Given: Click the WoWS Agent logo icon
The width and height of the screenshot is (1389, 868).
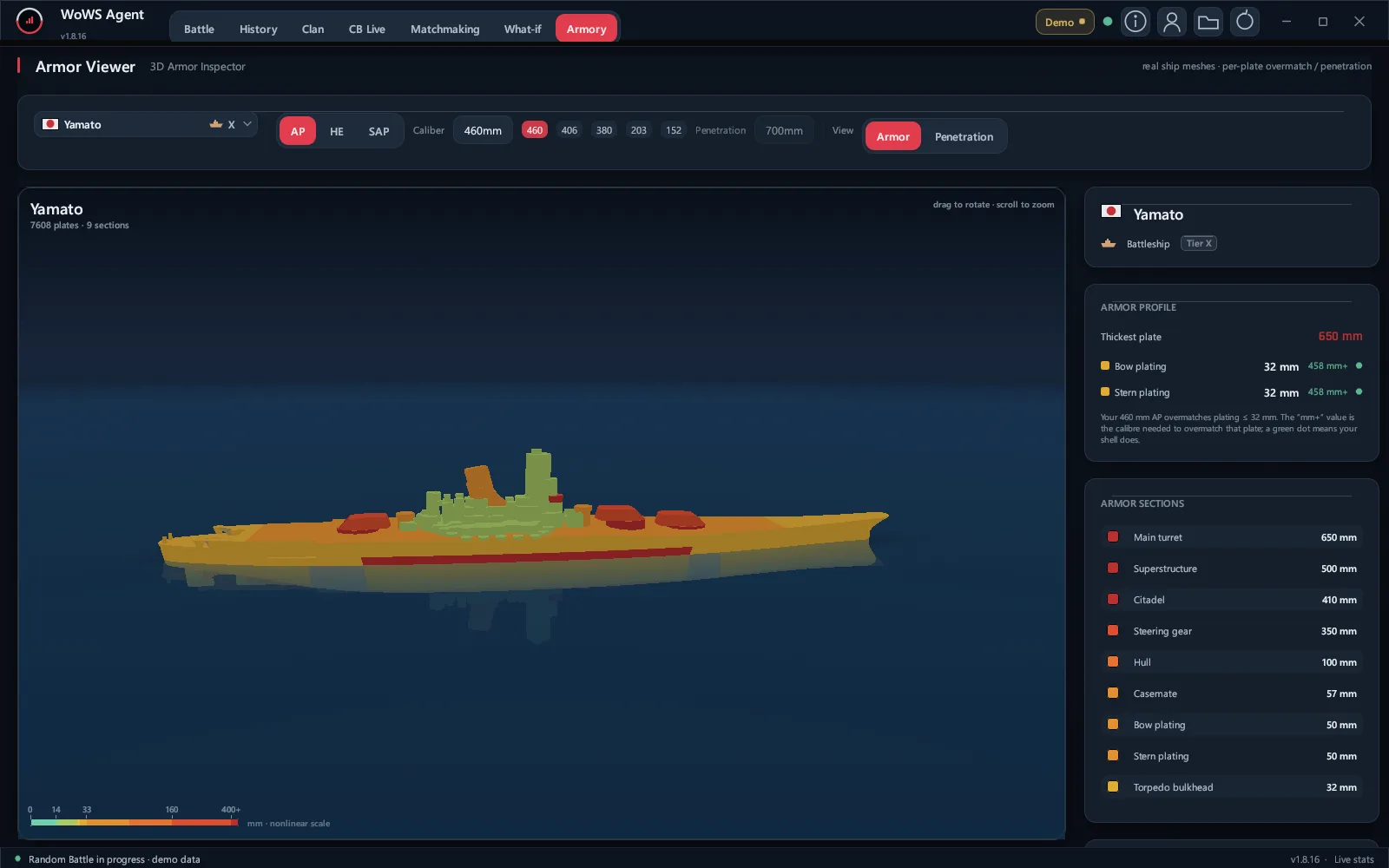Looking at the screenshot, I should [x=30, y=21].
